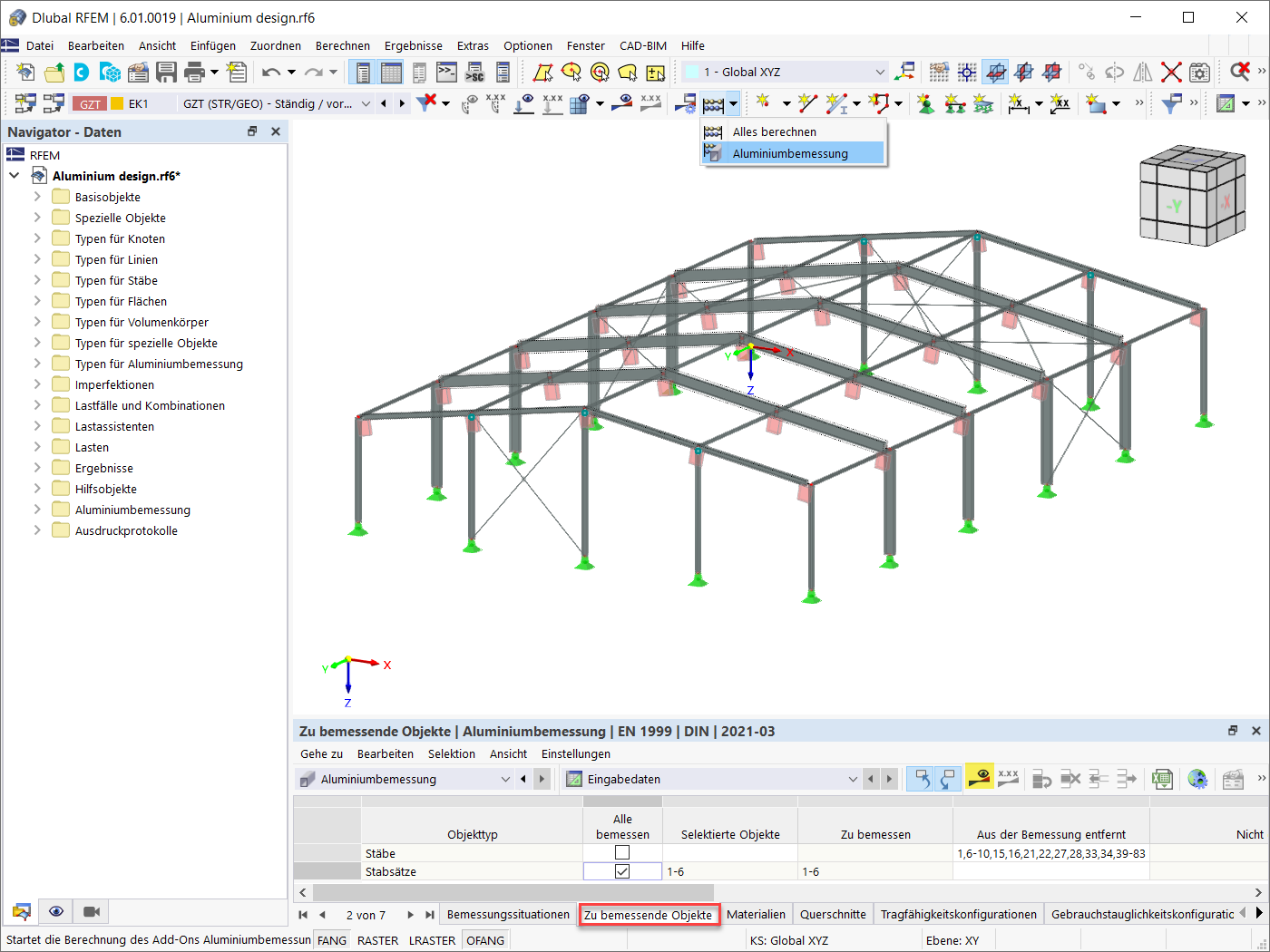Save the model with the floppy icon
The width and height of the screenshot is (1270, 952).
tap(166, 73)
